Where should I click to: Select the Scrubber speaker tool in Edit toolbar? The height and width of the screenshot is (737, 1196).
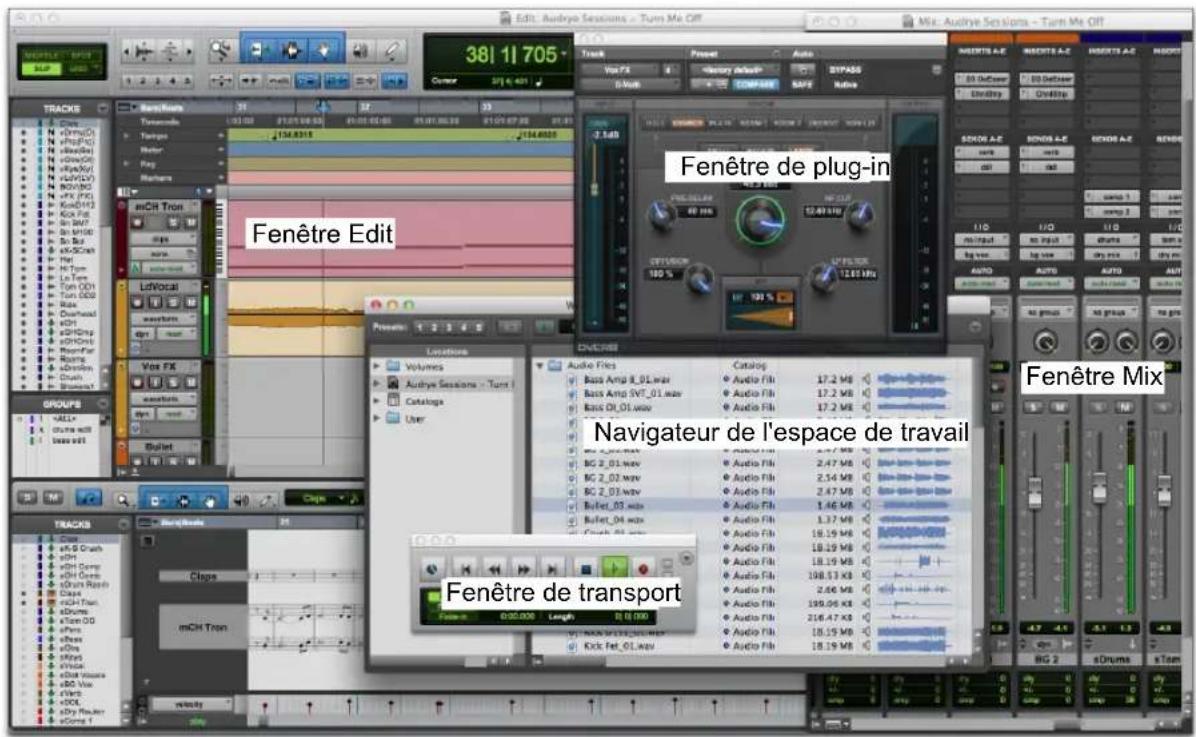[359, 50]
